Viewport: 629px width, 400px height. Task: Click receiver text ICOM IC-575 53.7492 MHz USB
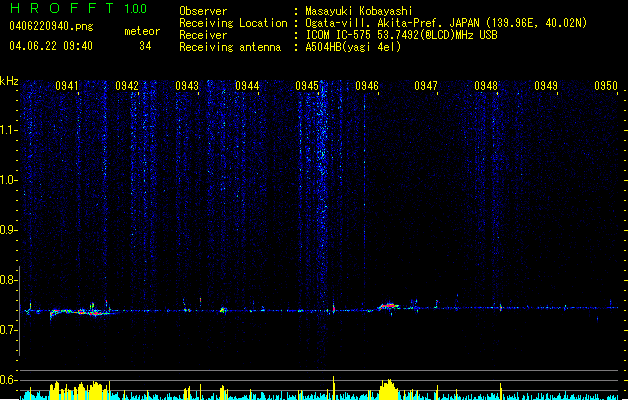pyautogui.click(x=401, y=35)
